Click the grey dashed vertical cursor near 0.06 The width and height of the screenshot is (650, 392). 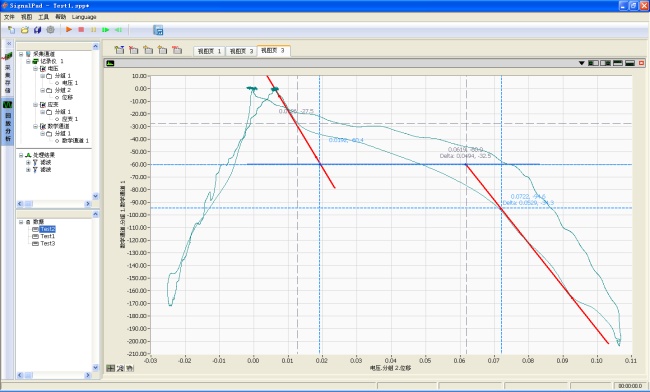click(x=466, y=215)
